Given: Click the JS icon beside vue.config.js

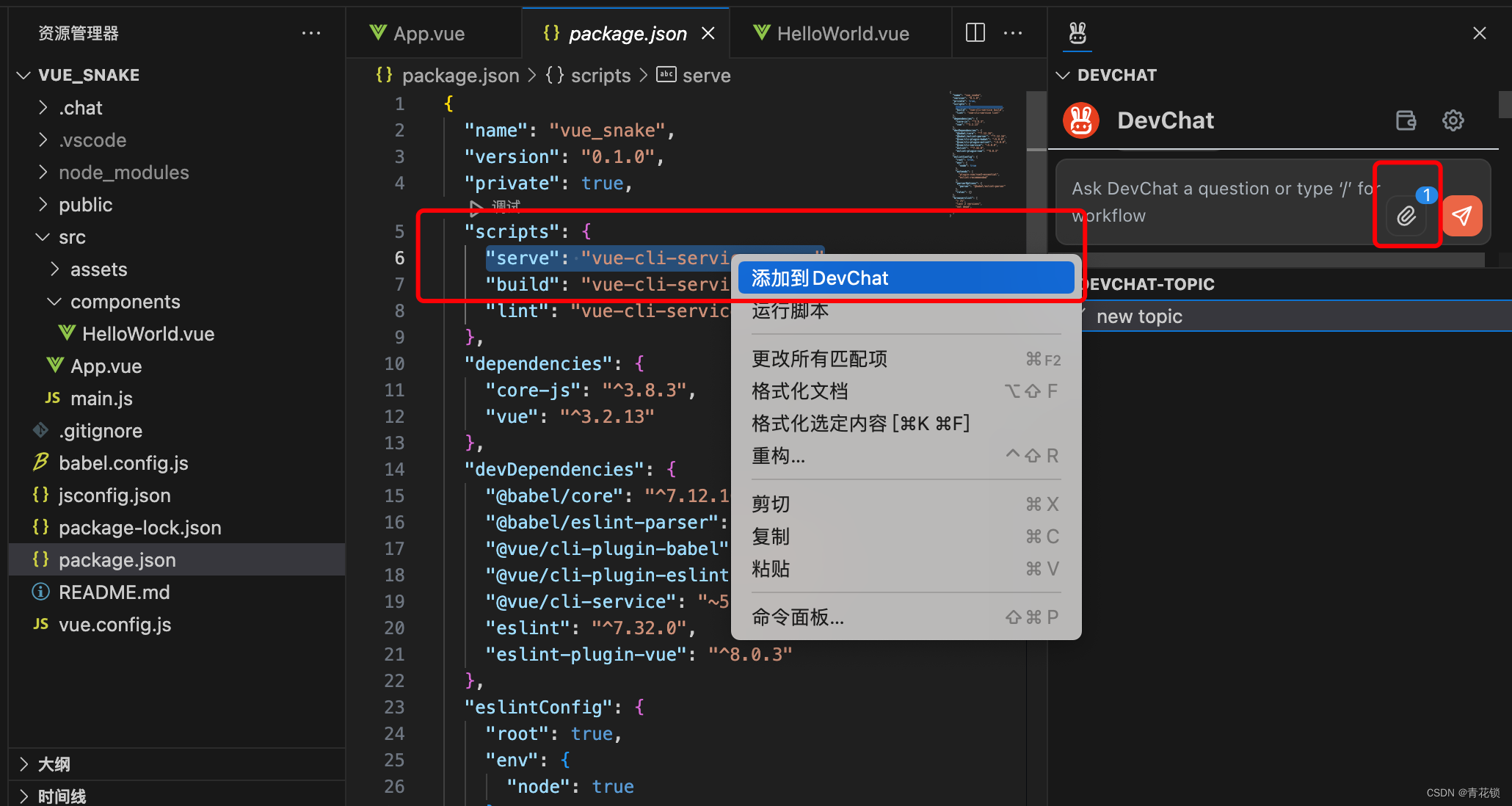Looking at the screenshot, I should tap(40, 624).
